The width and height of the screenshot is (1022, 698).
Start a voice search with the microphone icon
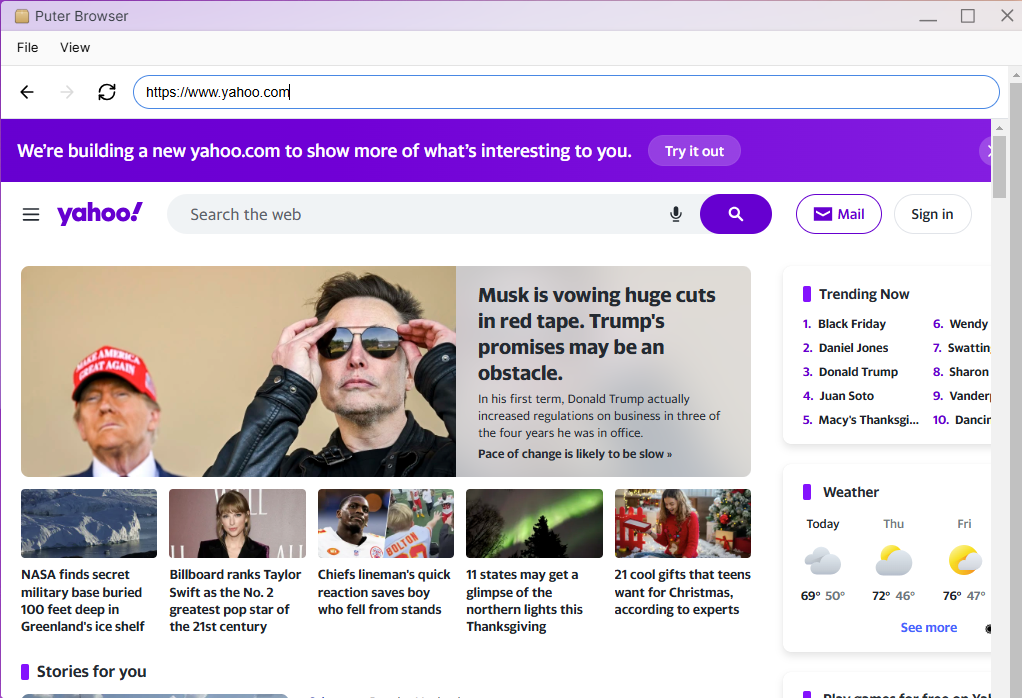[675, 214]
